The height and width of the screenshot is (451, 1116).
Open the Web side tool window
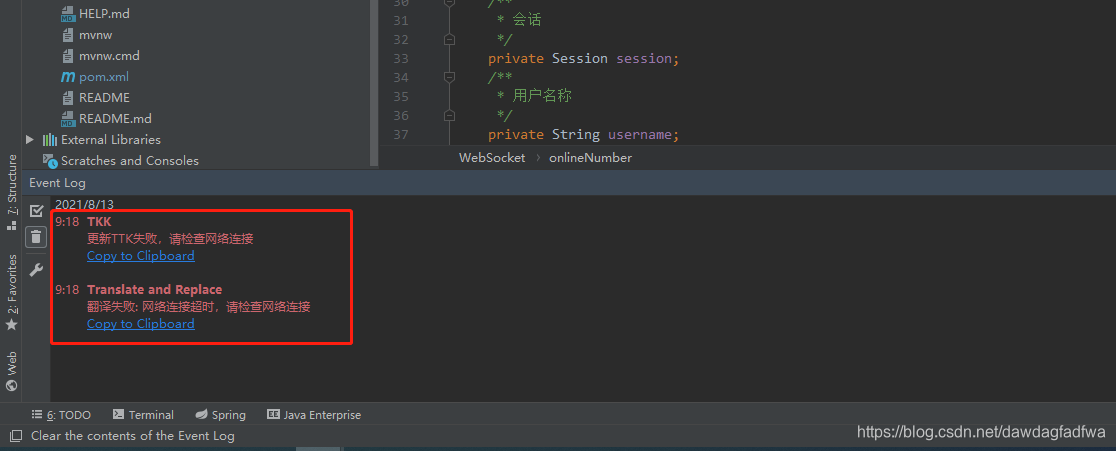pyautogui.click(x=11, y=371)
